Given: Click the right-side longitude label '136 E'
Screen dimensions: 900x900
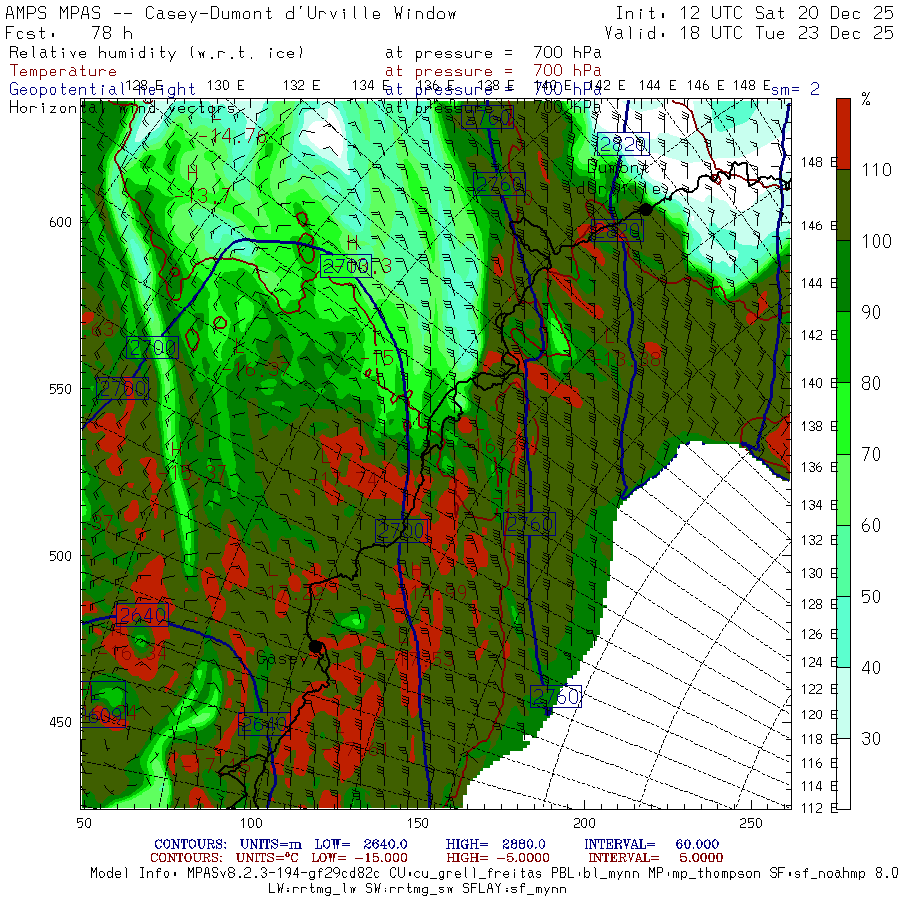Looking at the screenshot, I should (820, 467).
